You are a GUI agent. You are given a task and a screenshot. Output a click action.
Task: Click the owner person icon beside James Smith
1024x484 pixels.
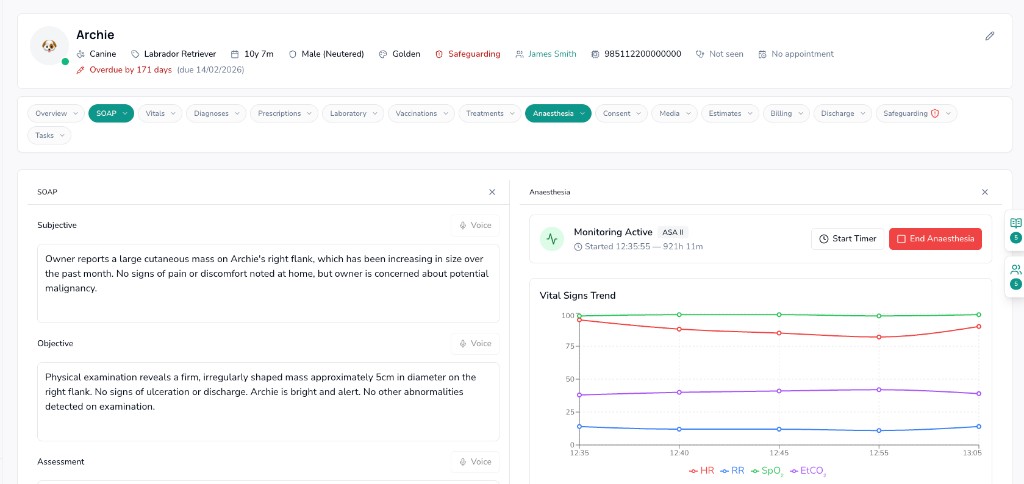(519, 54)
